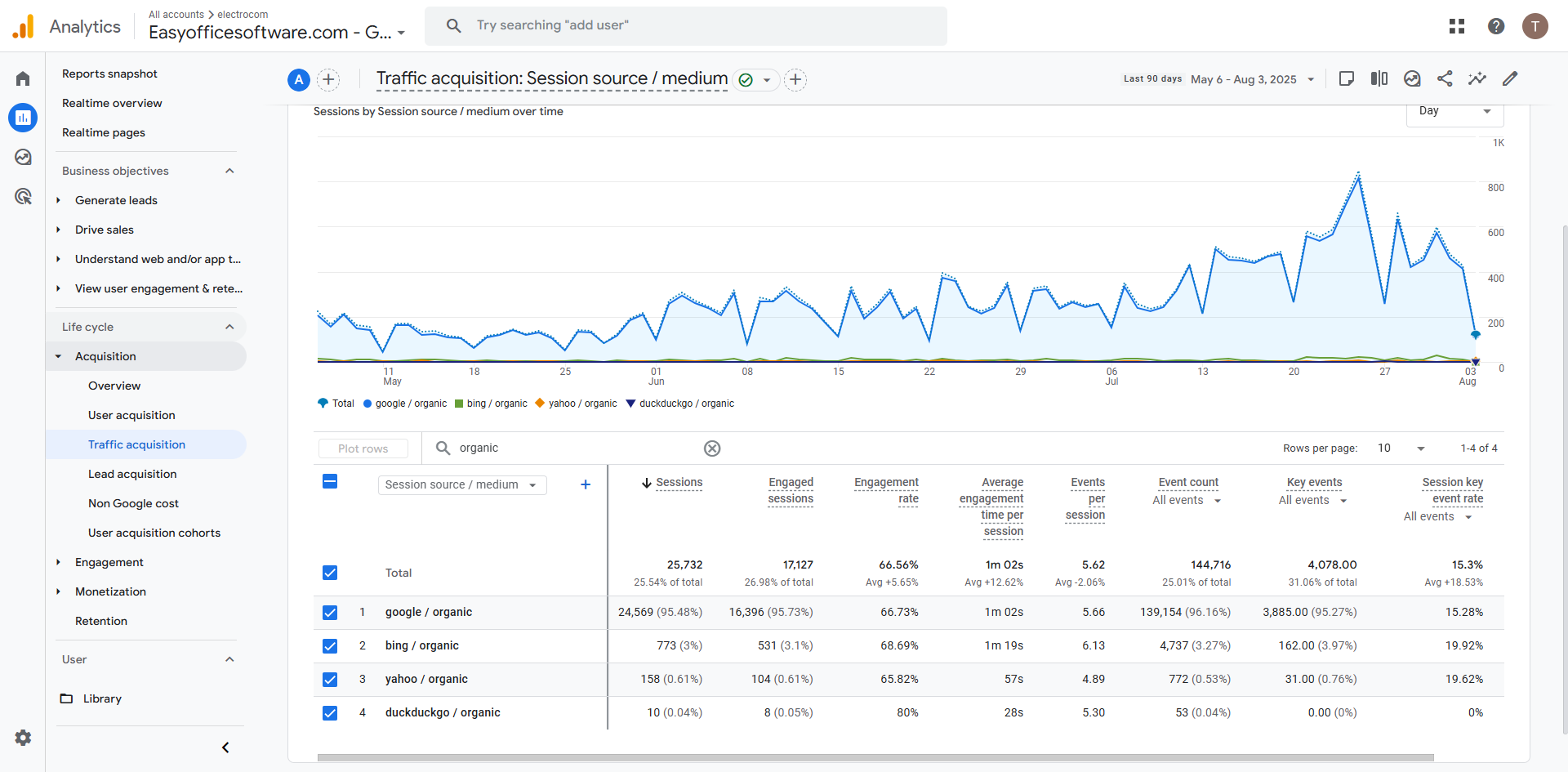Open the Retention report
Image resolution: width=1568 pixels, height=772 pixels.
101,621
